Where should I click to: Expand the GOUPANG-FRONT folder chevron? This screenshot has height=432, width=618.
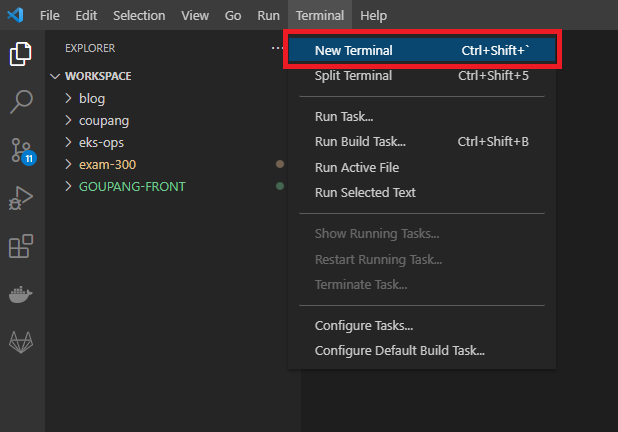(68, 186)
